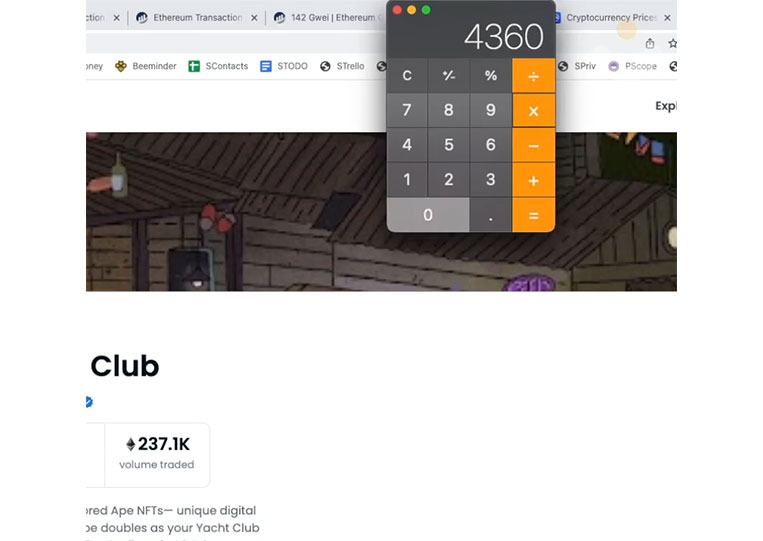Bookmark the page with the star icon
Screen dimensions: 763x541
point(672,43)
